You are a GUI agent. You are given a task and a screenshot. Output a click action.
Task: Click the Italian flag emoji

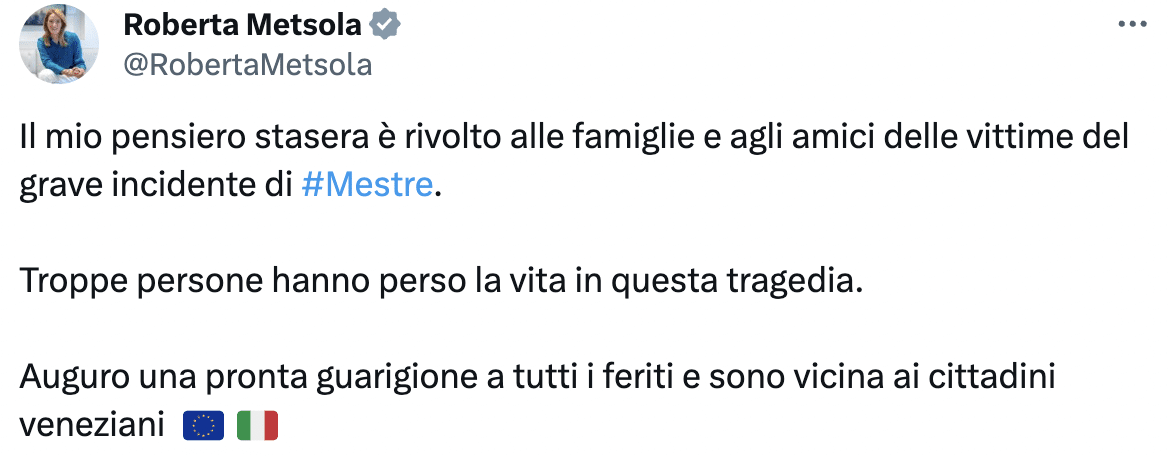257,426
